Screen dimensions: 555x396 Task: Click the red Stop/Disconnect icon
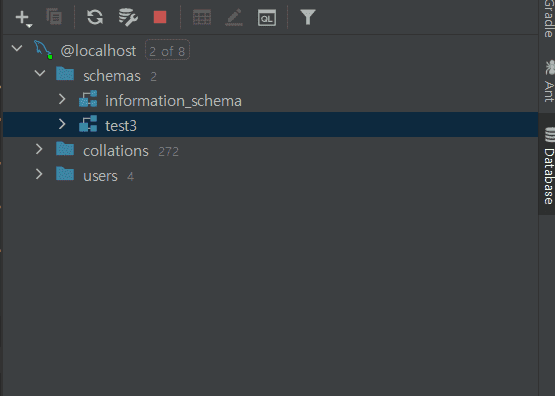click(x=160, y=17)
